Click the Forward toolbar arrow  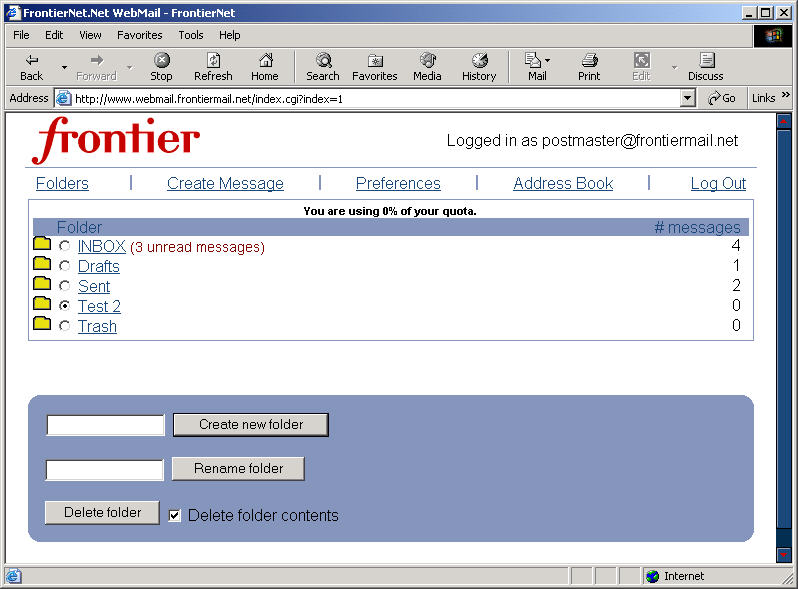tap(97, 67)
